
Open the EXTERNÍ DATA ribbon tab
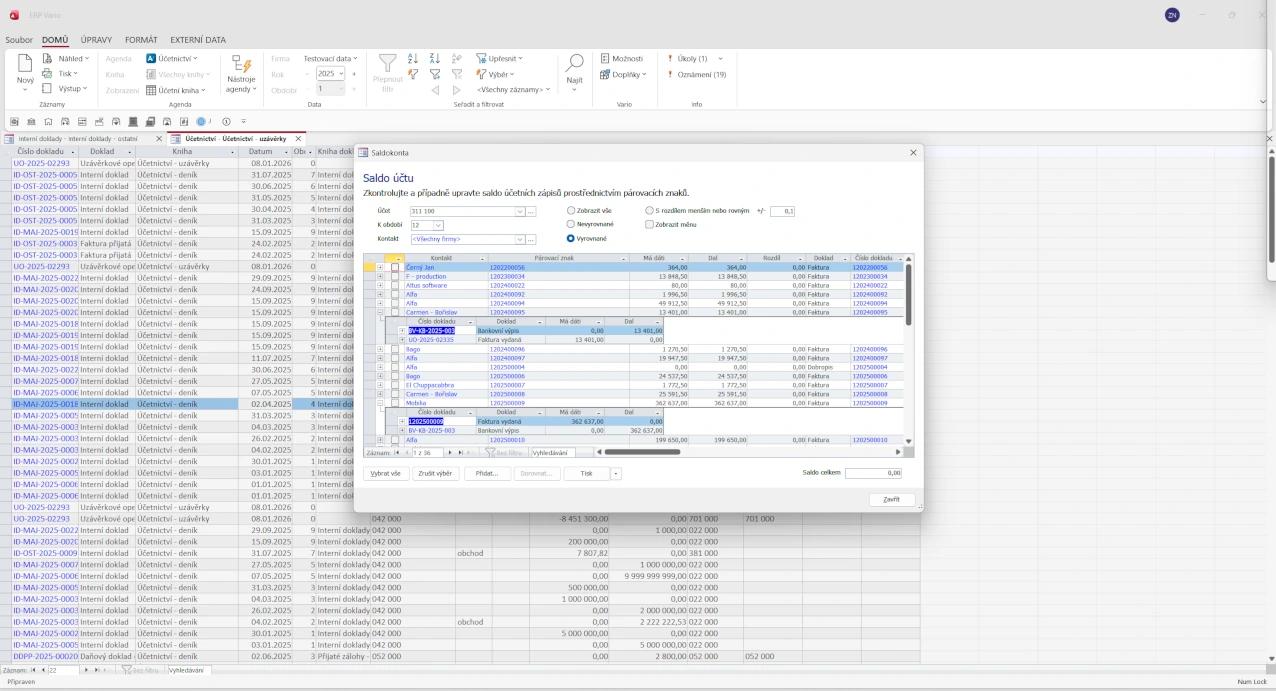pos(197,40)
